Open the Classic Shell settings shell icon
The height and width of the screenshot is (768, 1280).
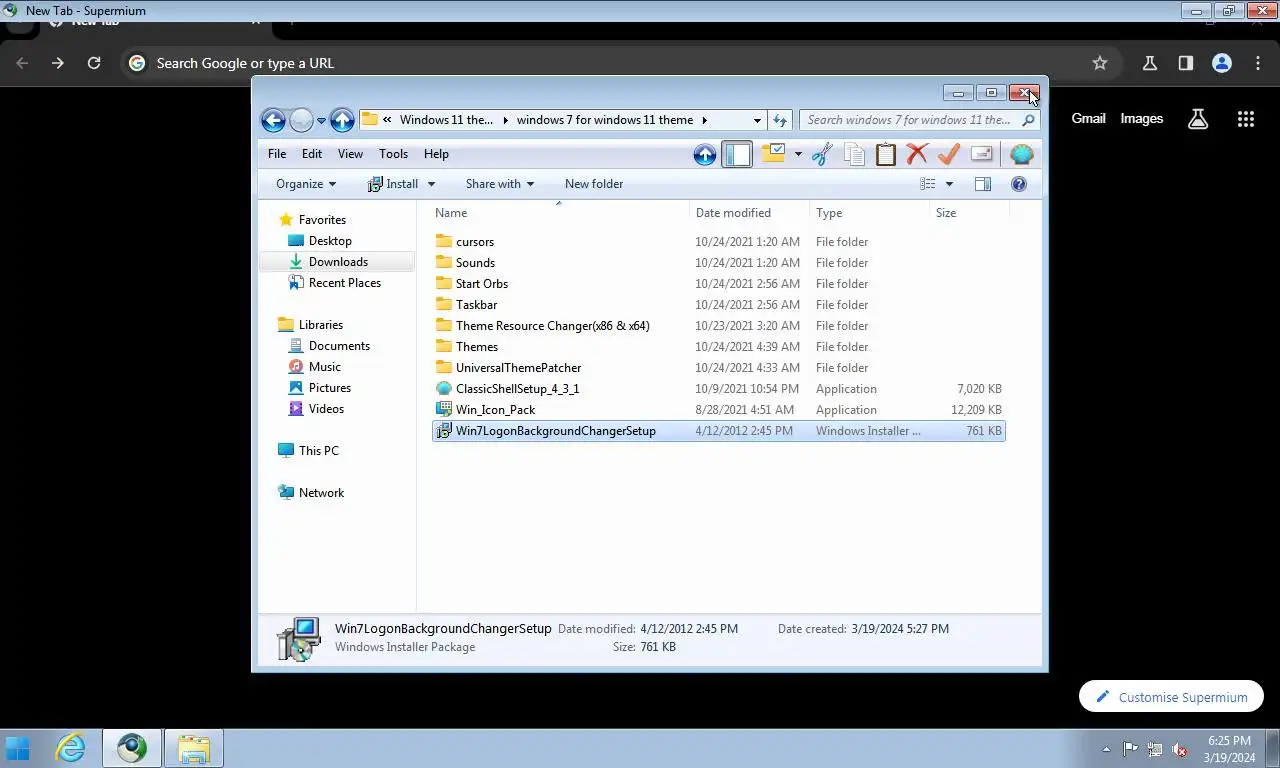coord(1021,154)
